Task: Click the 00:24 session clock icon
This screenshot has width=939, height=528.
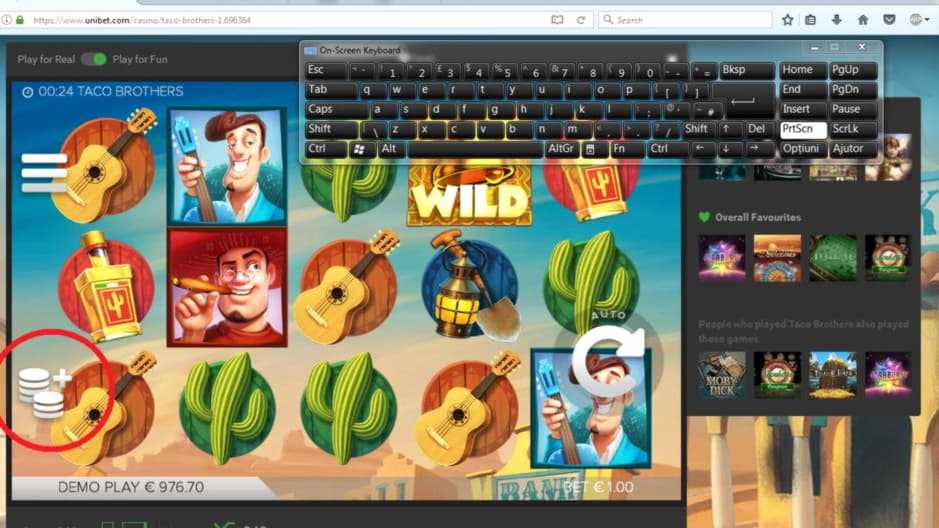Action: [x=28, y=92]
